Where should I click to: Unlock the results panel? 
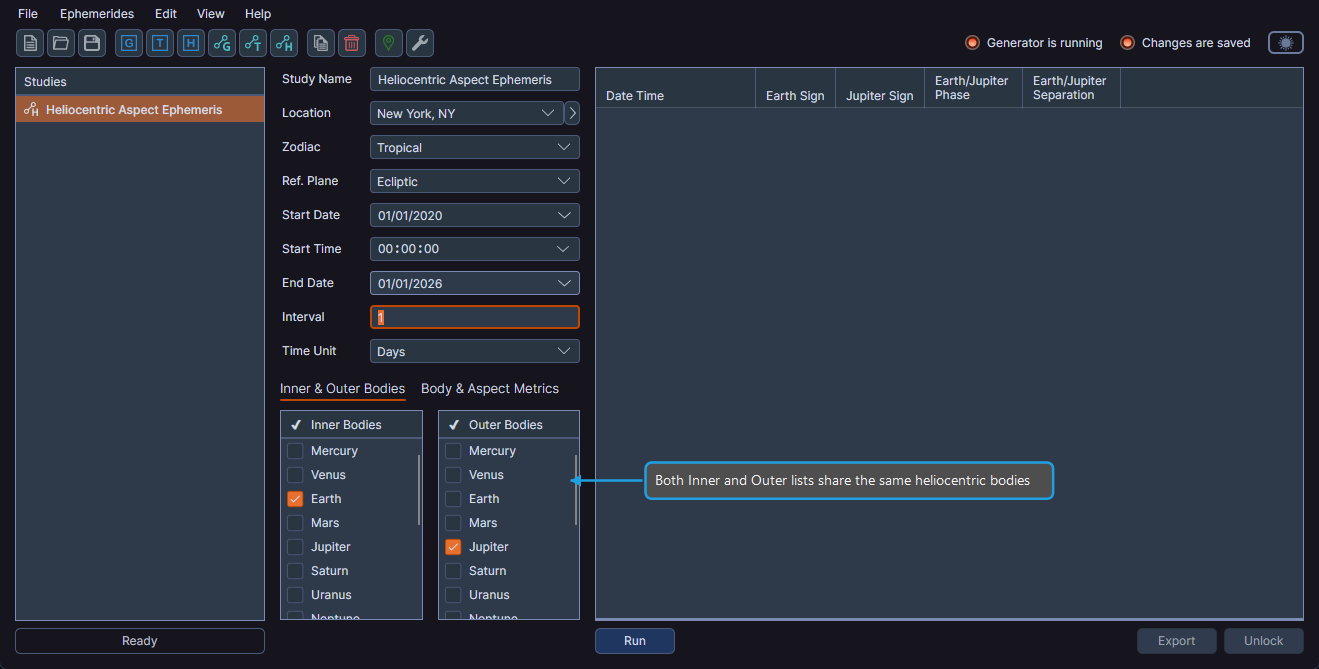1263,640
